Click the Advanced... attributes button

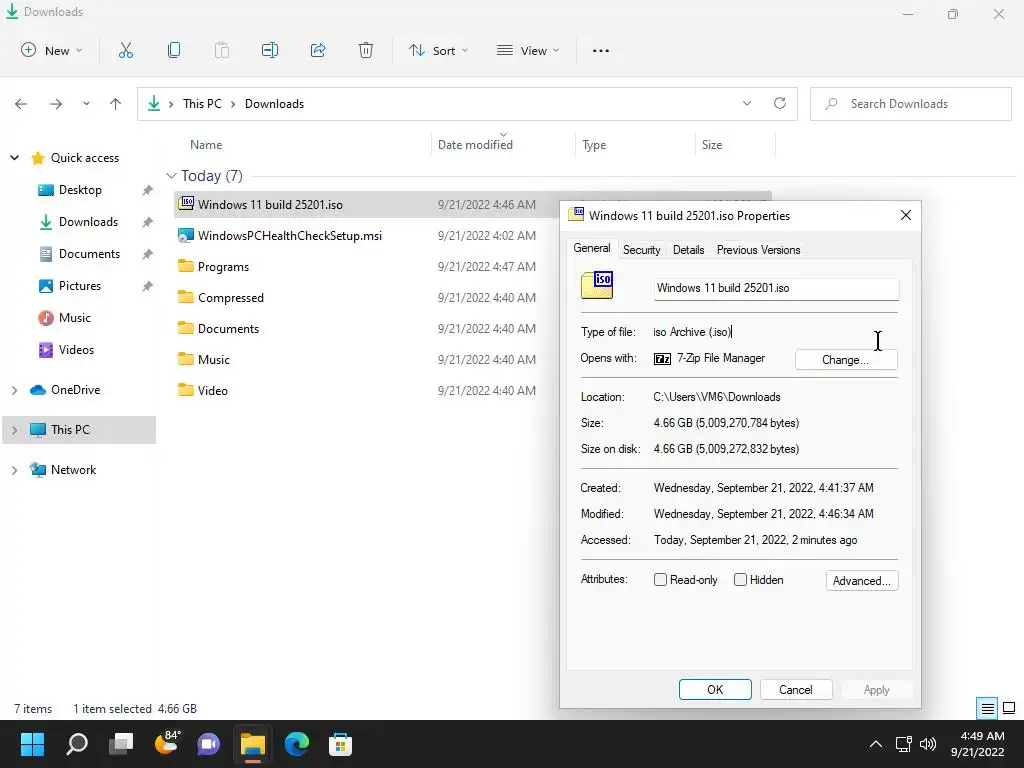pyautogui.click(x=862, y=581)
